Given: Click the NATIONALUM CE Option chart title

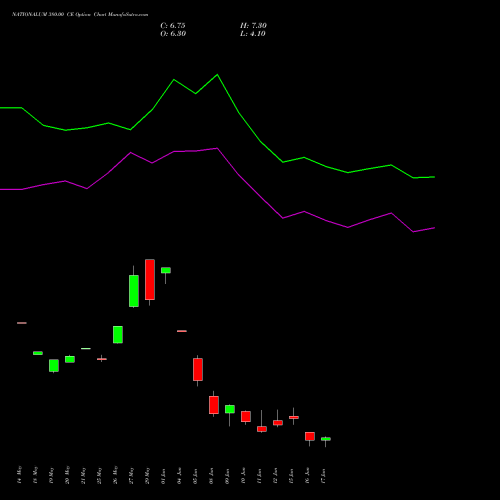Looking at the screenshot, I should pos(80,15).
